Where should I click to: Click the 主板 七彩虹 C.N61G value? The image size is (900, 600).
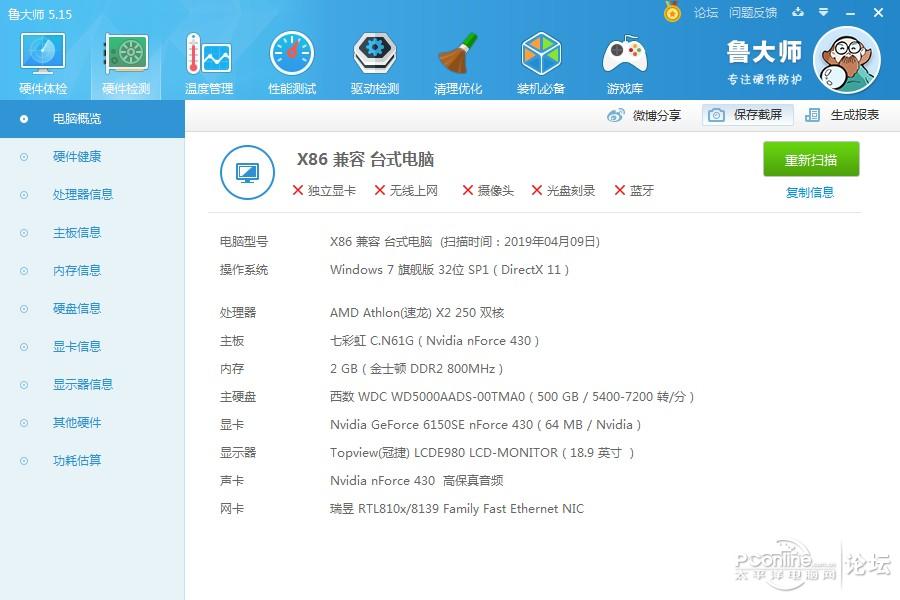coord(435,340)
